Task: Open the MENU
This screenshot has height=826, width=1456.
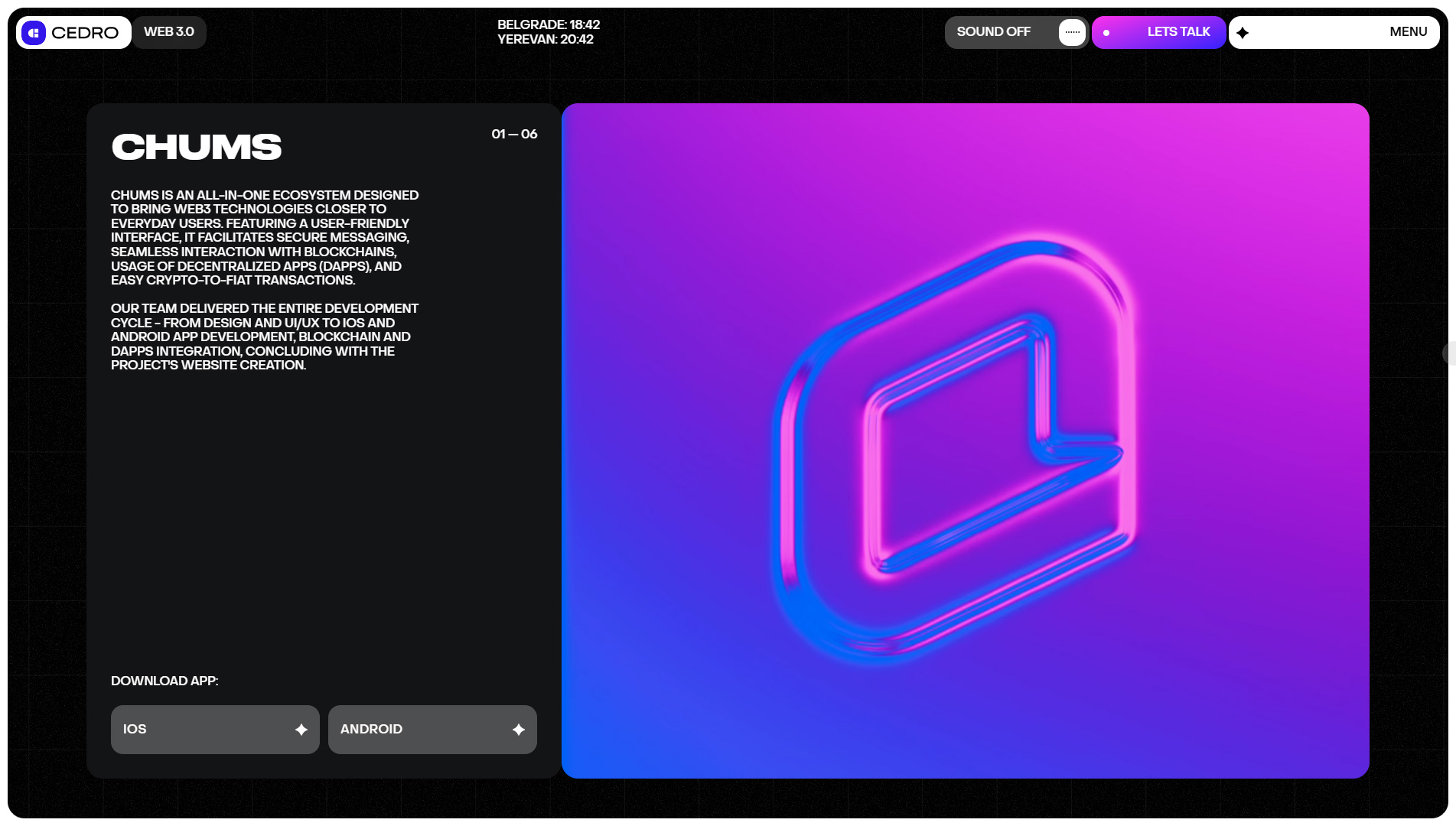Action: 1334,32
